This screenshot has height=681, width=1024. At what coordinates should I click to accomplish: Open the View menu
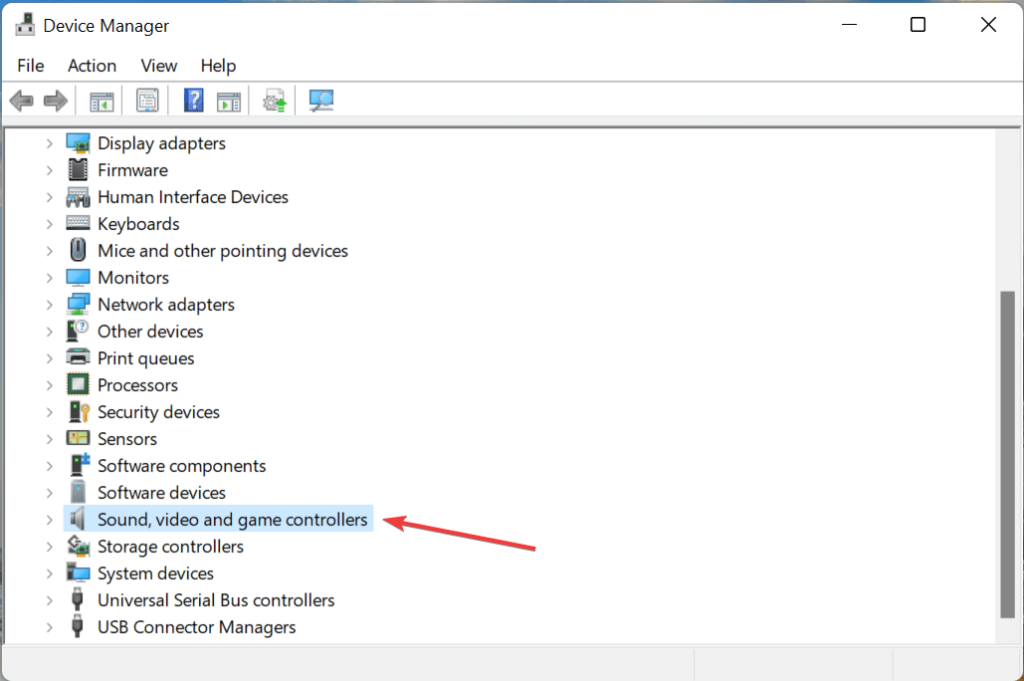[x=158, y=66]
